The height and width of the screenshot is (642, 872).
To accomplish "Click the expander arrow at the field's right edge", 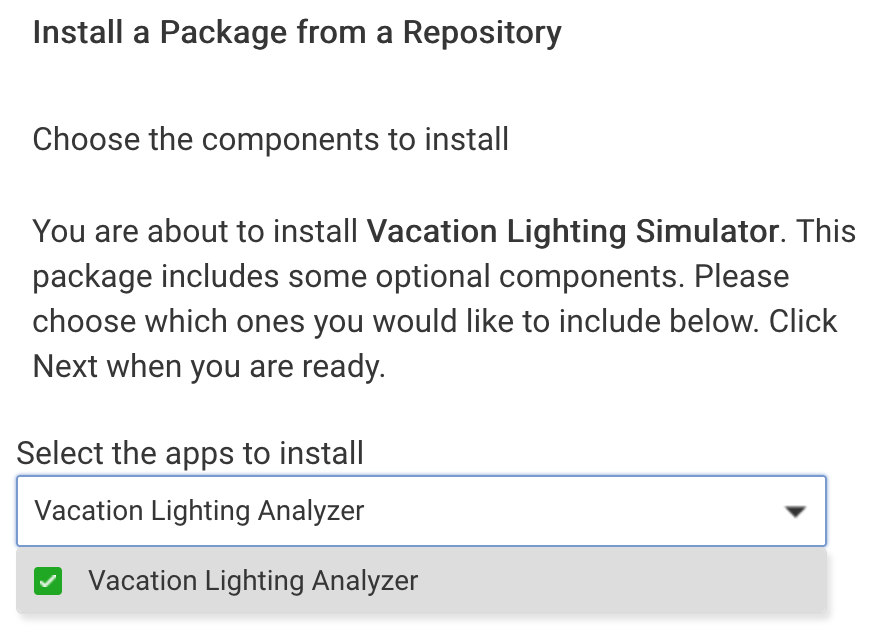I will point(795,511).
